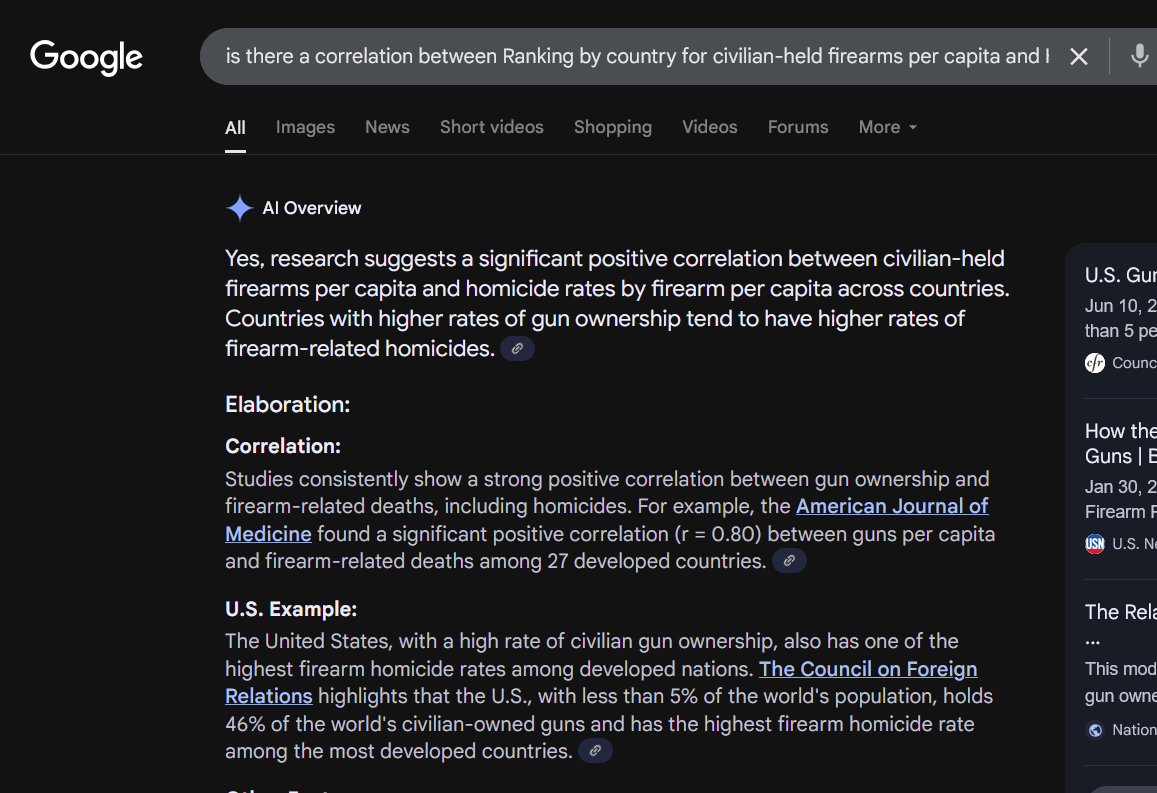Open the Short videos tab
Viewport: 1157px width, 793px height.
pos(492,127)
